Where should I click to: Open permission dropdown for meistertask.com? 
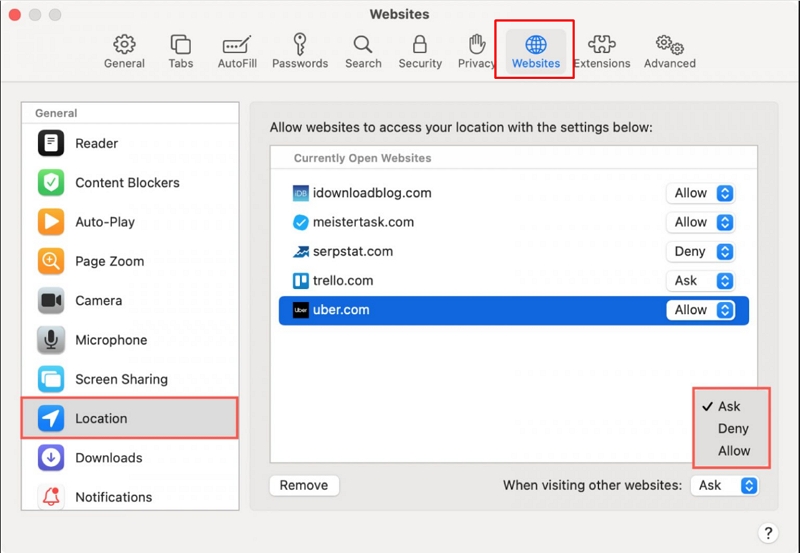point(701,222)
